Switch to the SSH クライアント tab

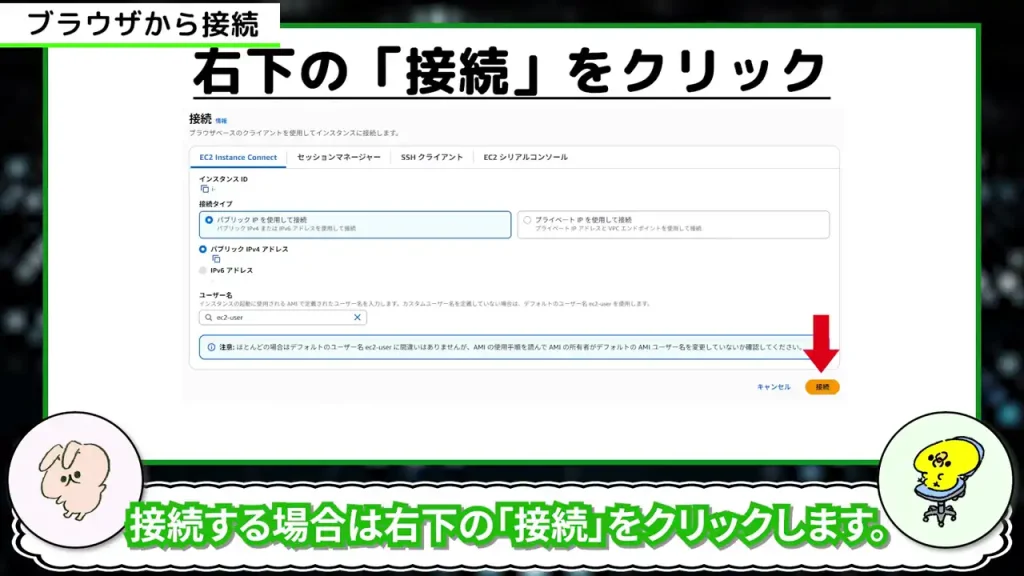pyautogui.click(x=432, y=157)
